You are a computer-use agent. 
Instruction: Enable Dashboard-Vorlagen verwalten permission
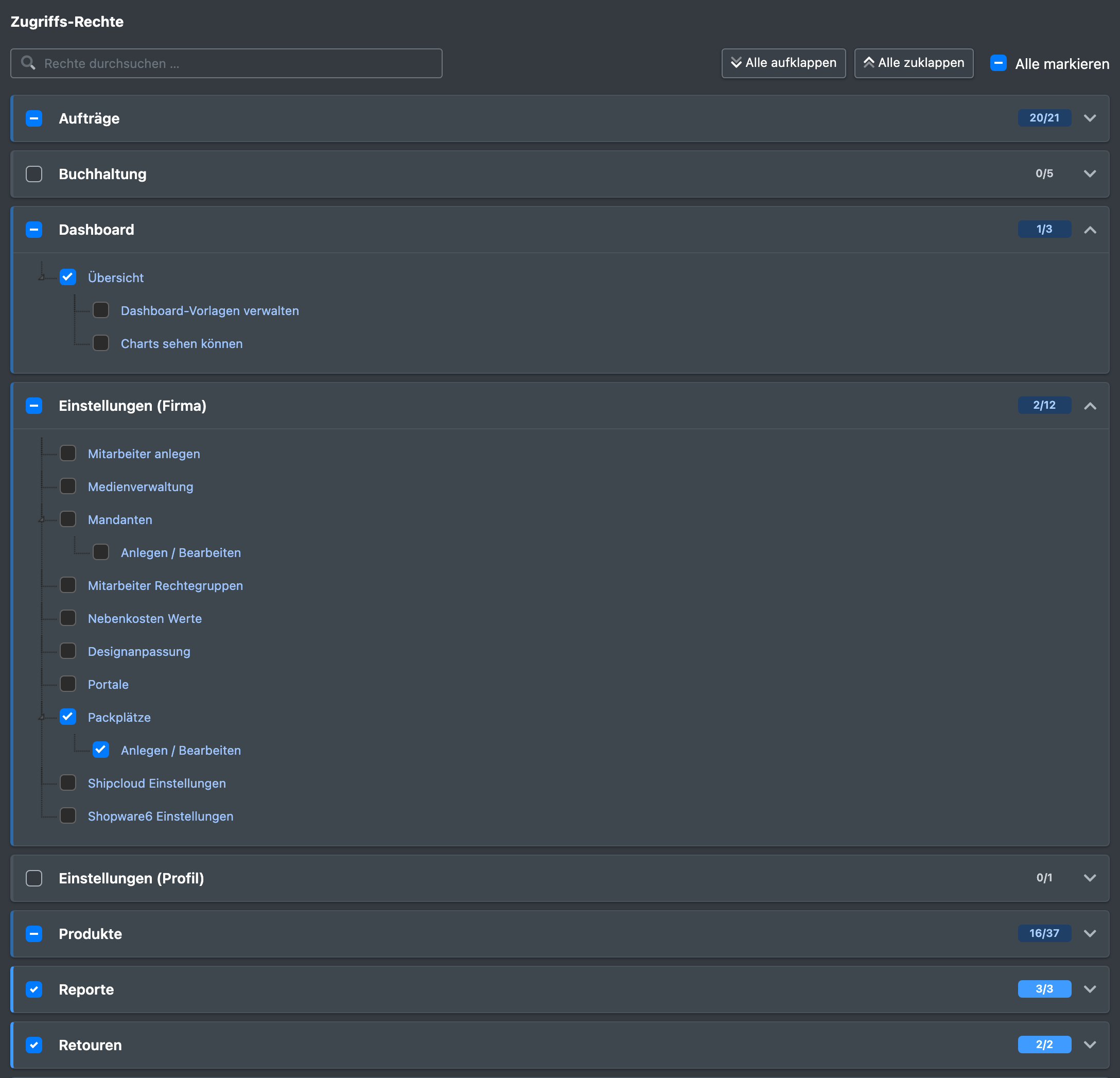tap(101, 310)
